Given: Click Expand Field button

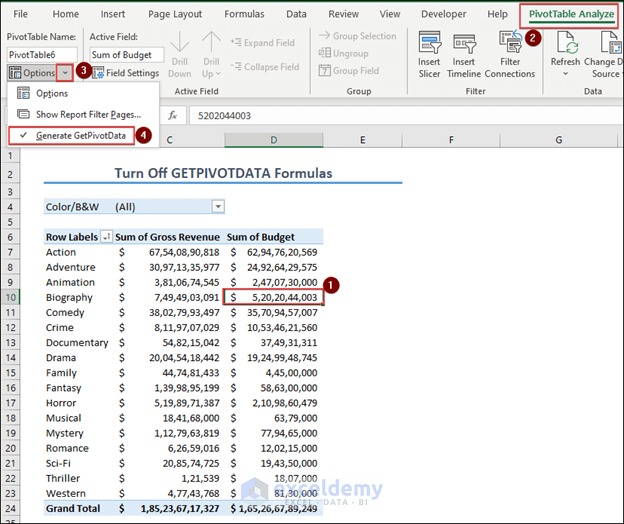Looking at the screenshot, I should [x=264, y=42].
